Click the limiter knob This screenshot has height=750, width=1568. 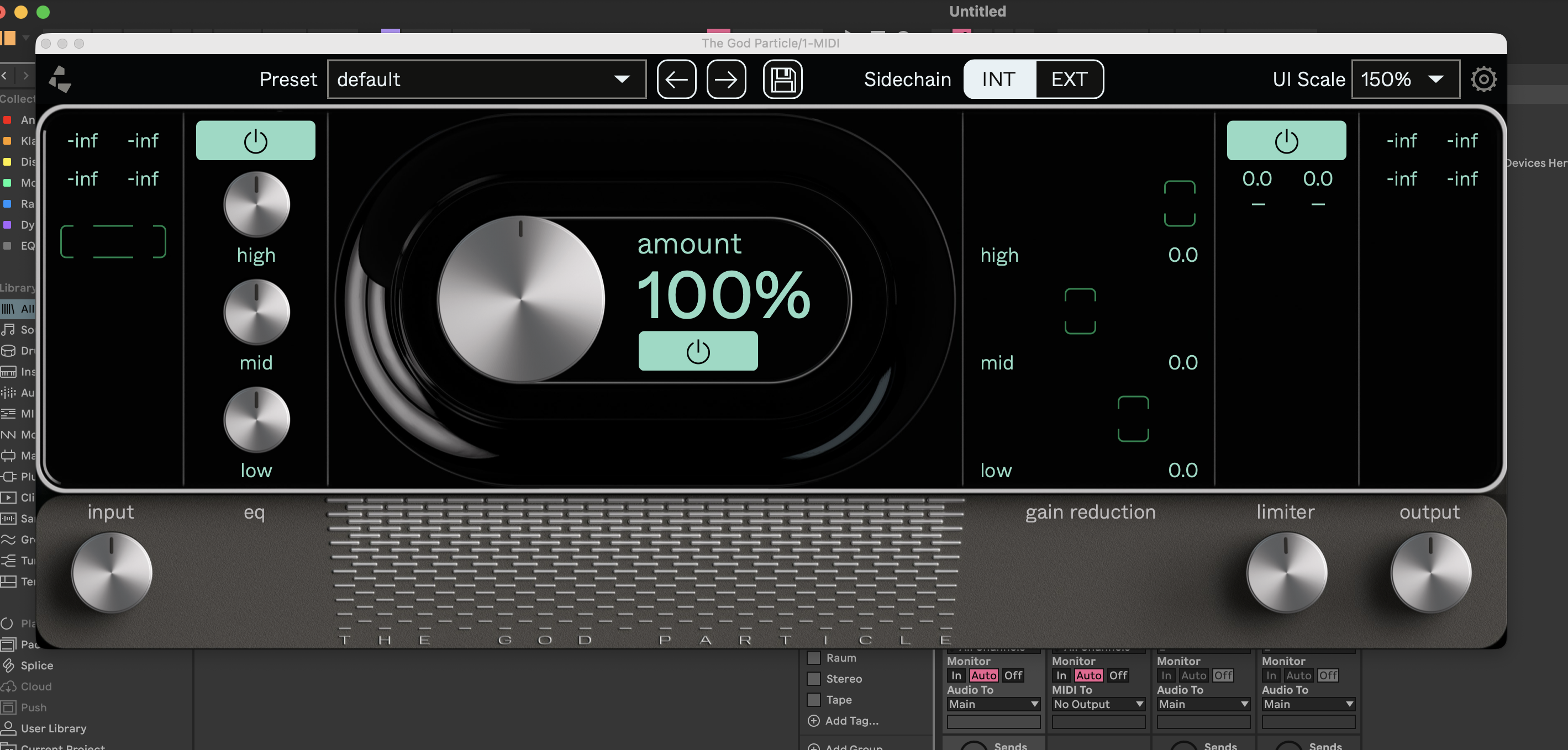[x=1286, y=572]
